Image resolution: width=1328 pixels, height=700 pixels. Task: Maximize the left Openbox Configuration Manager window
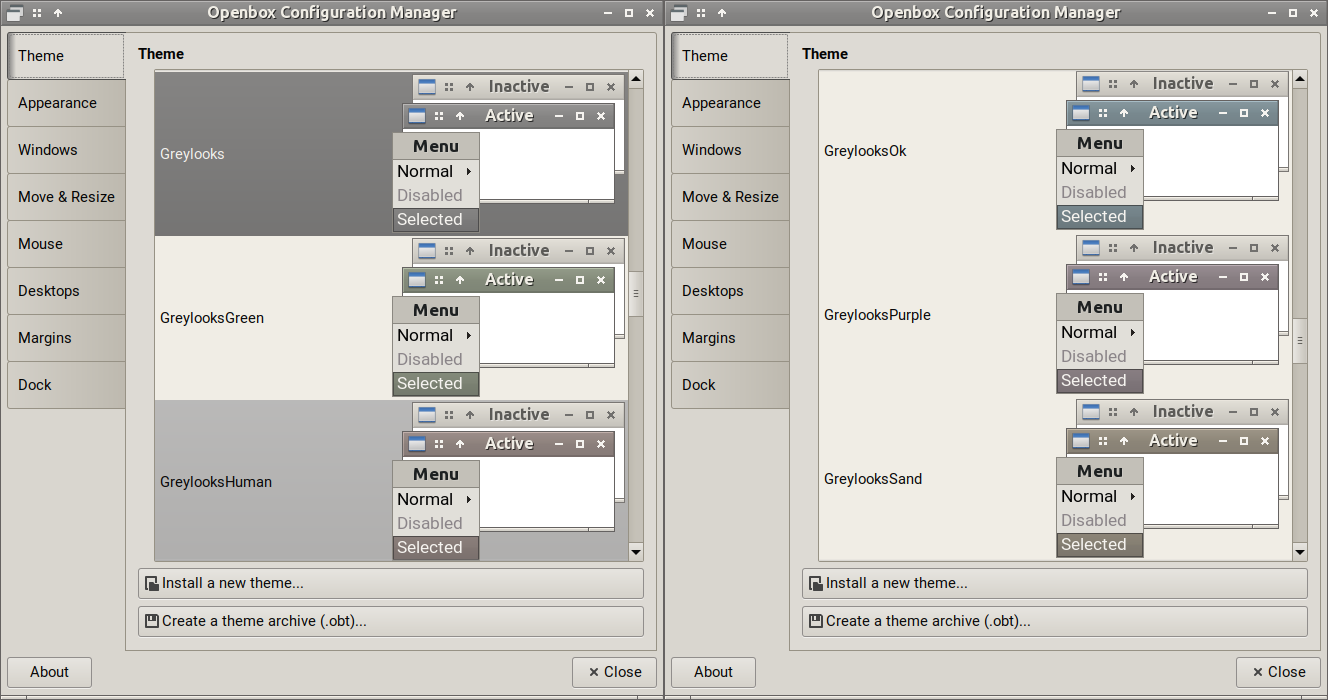click(x=628, y=13)
